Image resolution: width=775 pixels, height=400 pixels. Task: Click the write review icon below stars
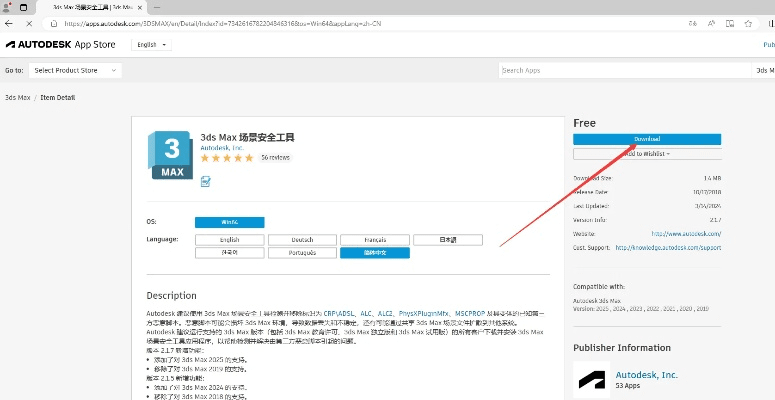(205, 181)
